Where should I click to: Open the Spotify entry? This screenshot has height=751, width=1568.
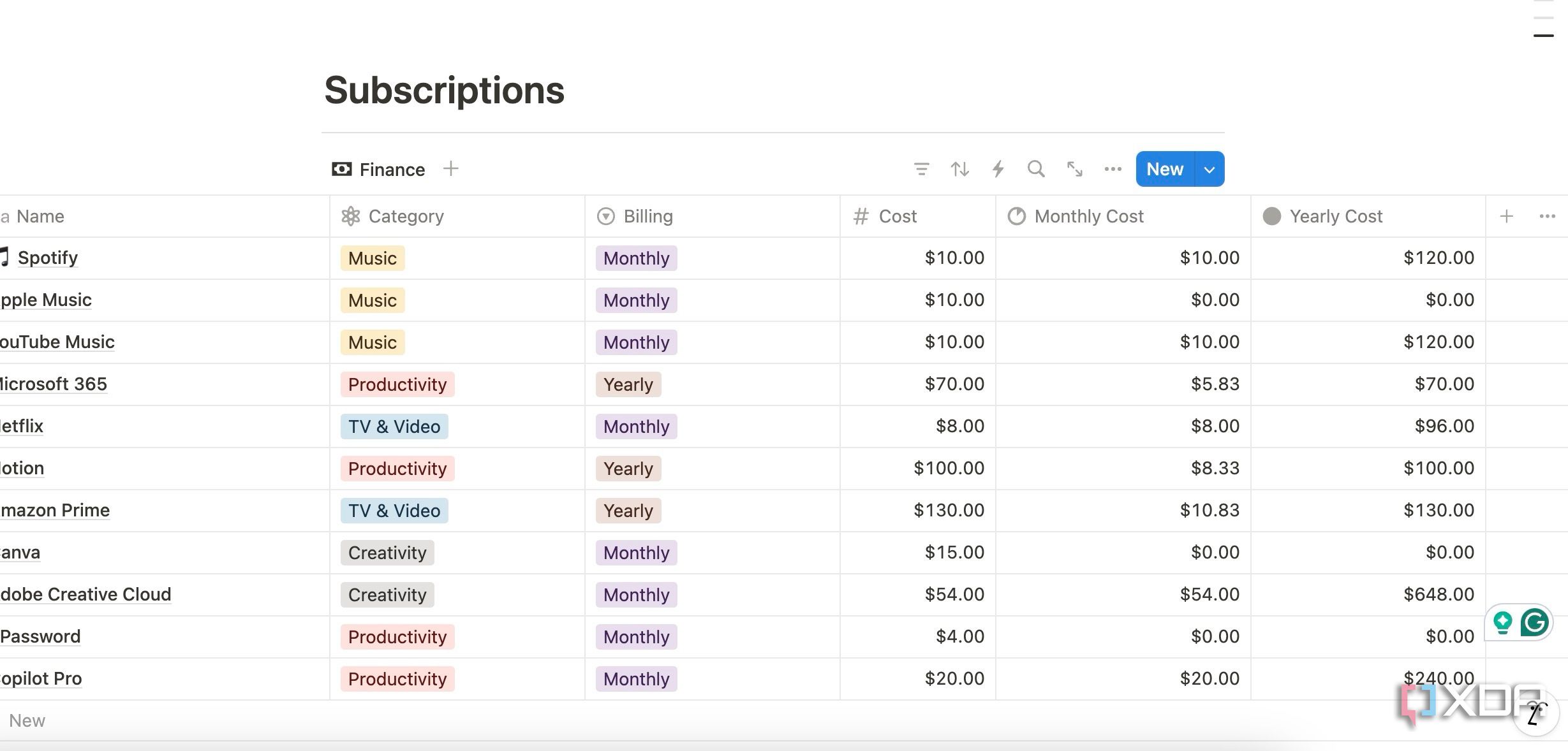(48, 258)
